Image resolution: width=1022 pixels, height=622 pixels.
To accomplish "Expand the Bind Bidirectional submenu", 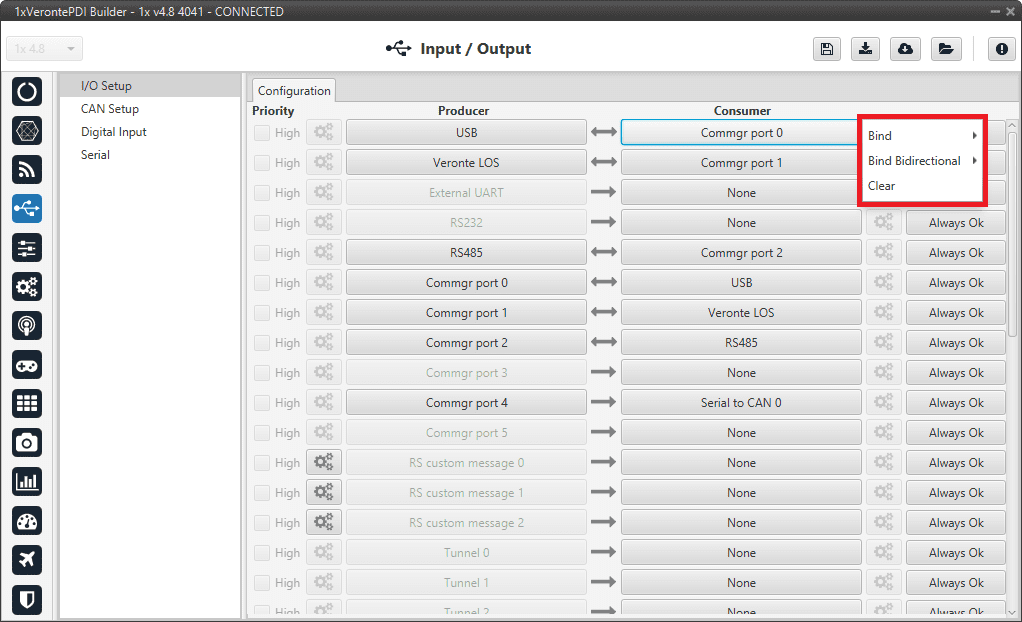I will pos(921,161).
